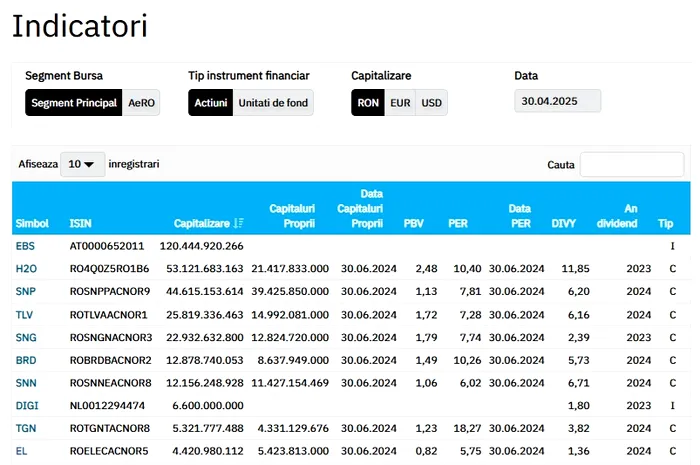The image size is (700, 465).
Task: Click PBV value 0,82 for EL
Action: pyautogui.click(x=426, y=451)
